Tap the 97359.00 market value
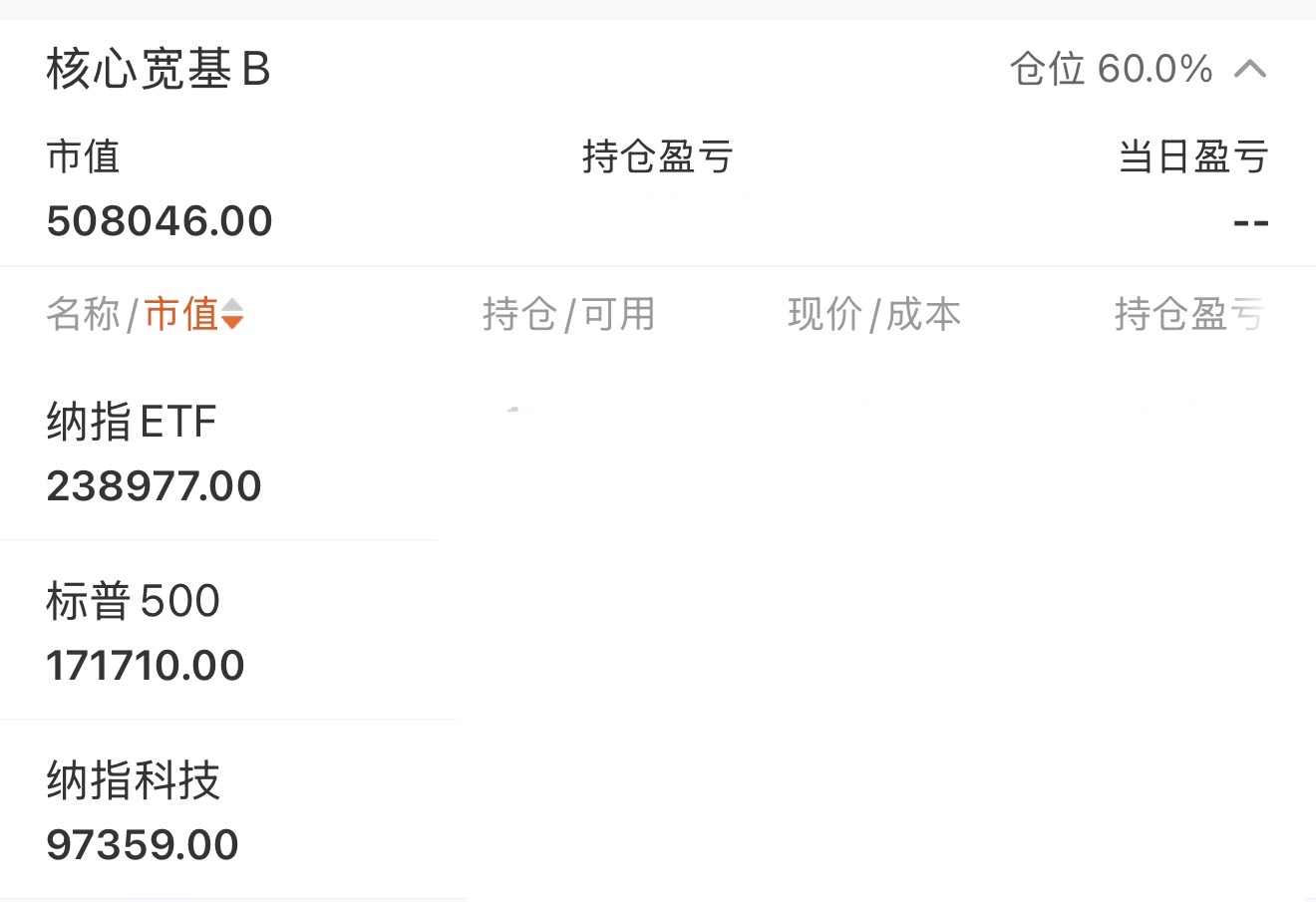 [143, 845]
